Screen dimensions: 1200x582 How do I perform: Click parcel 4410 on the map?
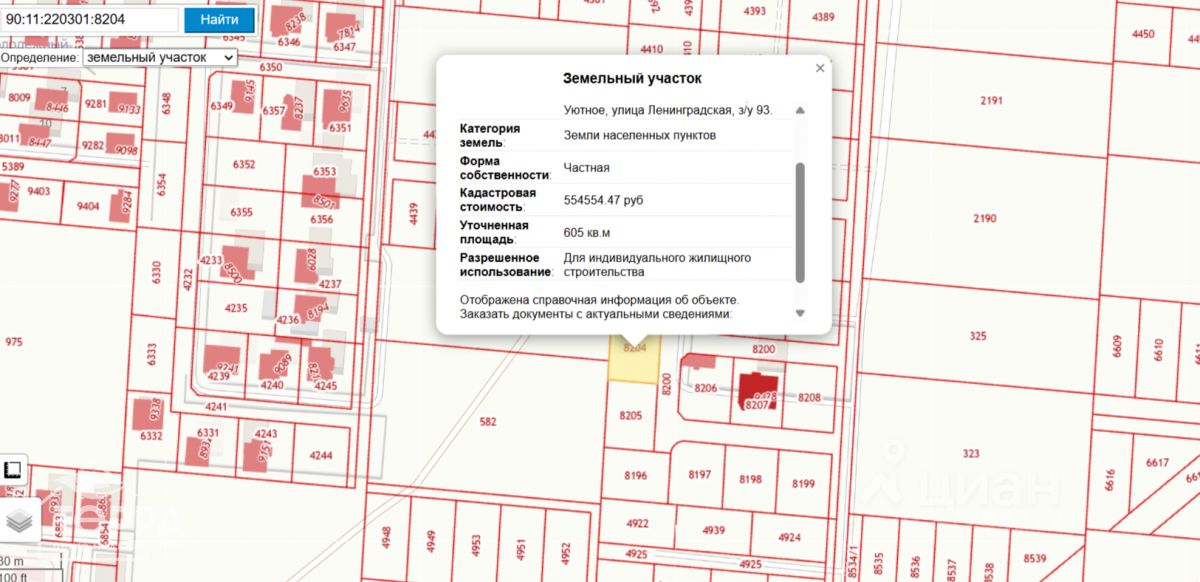[x=651, y=49]
